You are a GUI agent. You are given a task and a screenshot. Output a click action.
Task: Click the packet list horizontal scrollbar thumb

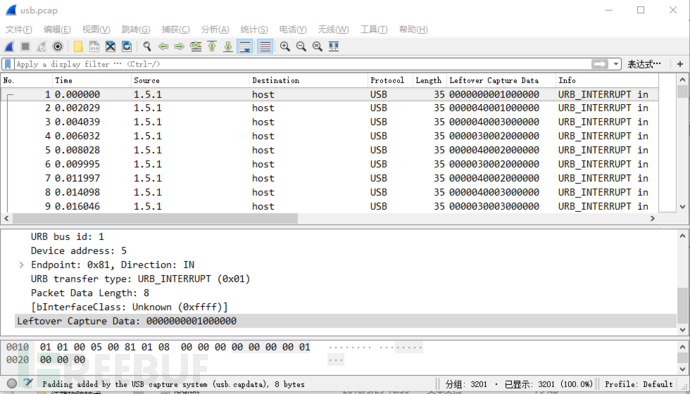(x=155, y=218)
